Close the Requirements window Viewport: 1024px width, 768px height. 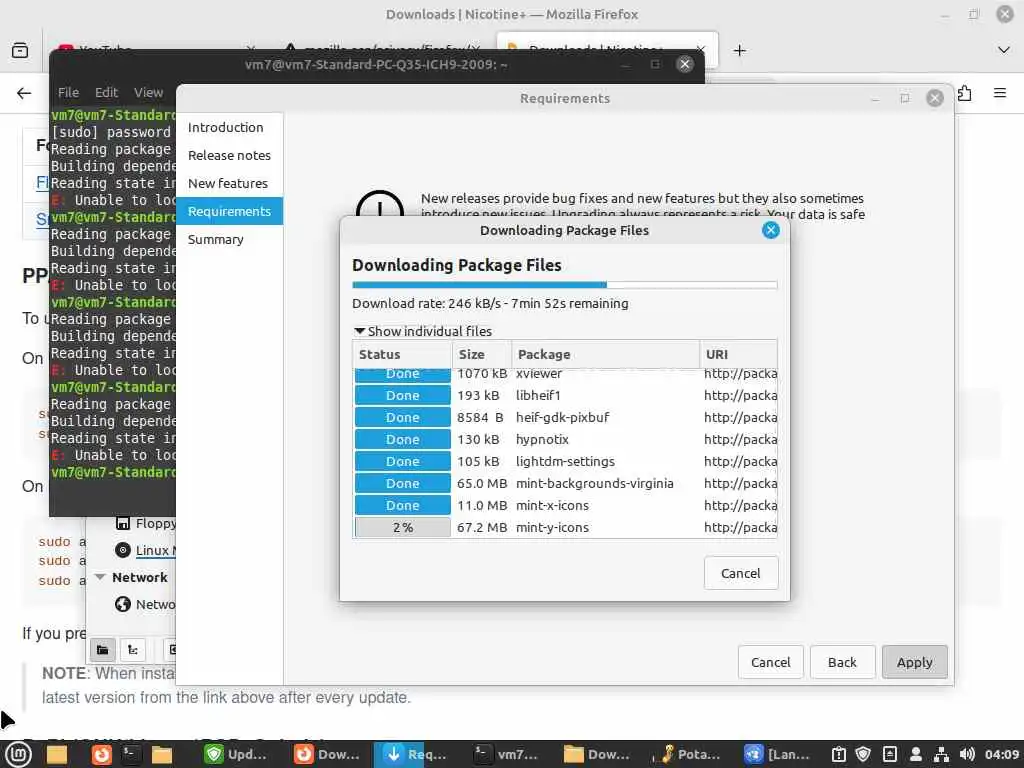coord(935,98)
